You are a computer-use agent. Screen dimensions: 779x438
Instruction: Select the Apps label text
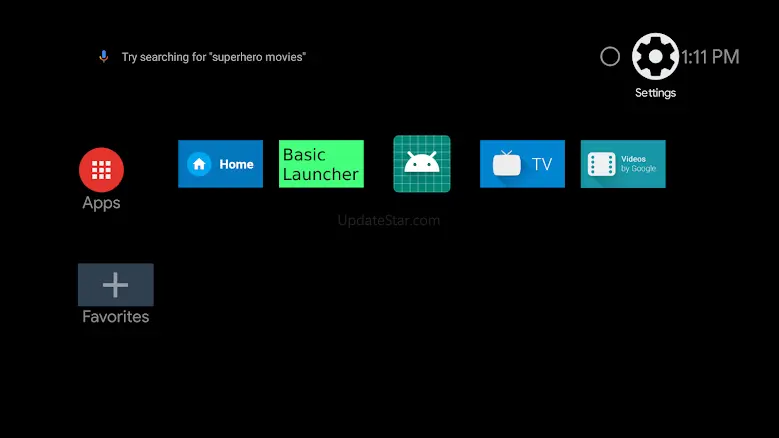[101, 203]
